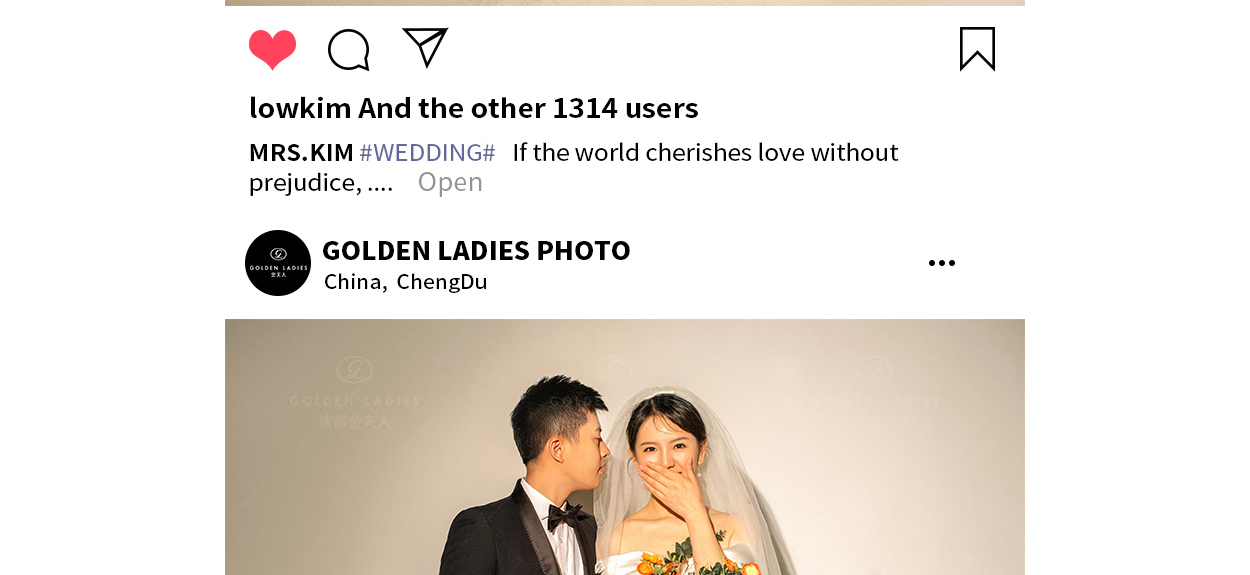The width and height of the screenshot is (1250, 575).
Task: Unlike the post with the red heart
Action: (272, 50)
